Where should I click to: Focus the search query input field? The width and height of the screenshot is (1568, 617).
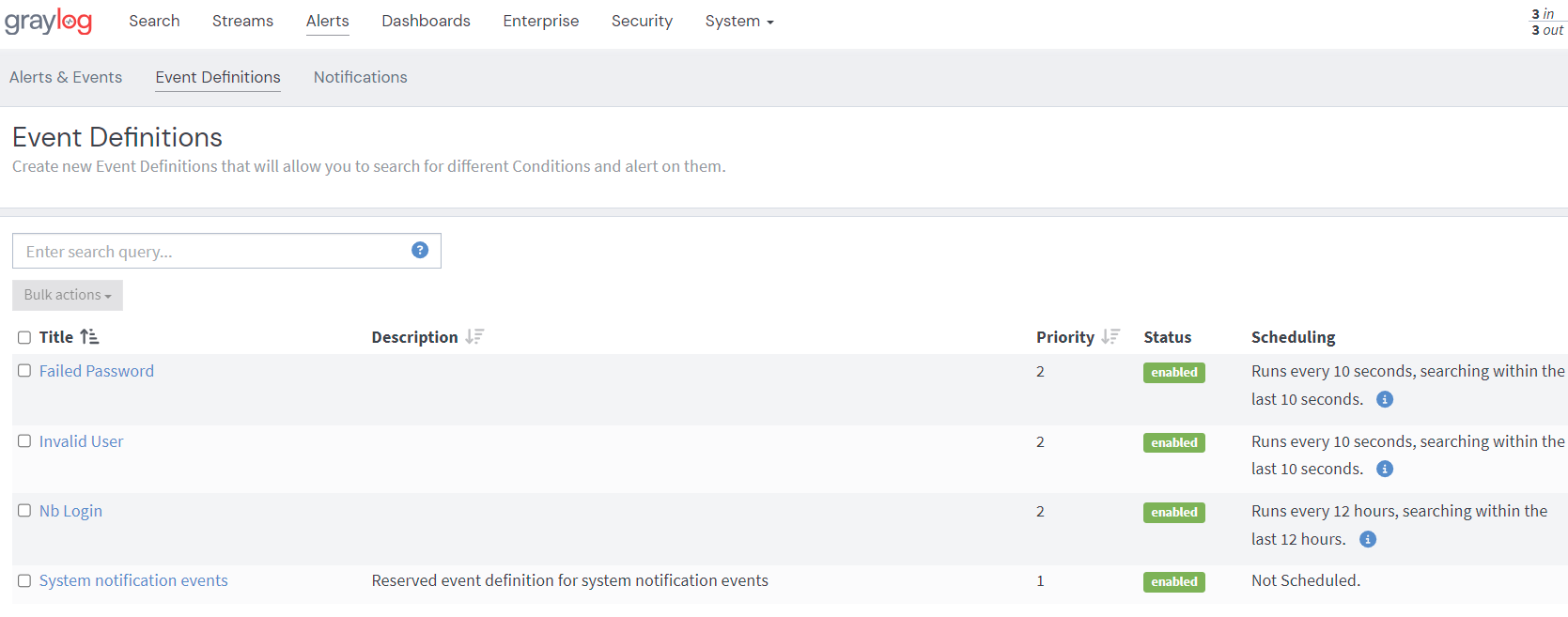point(211,251)
